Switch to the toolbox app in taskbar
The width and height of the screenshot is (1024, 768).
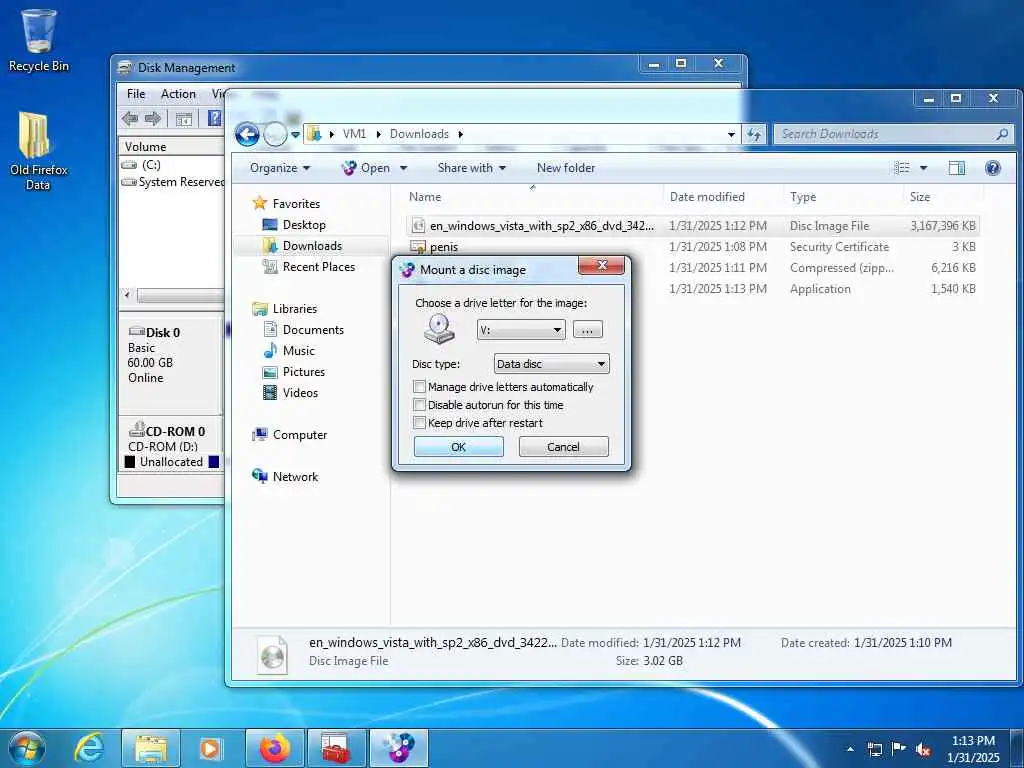point(336,748)
